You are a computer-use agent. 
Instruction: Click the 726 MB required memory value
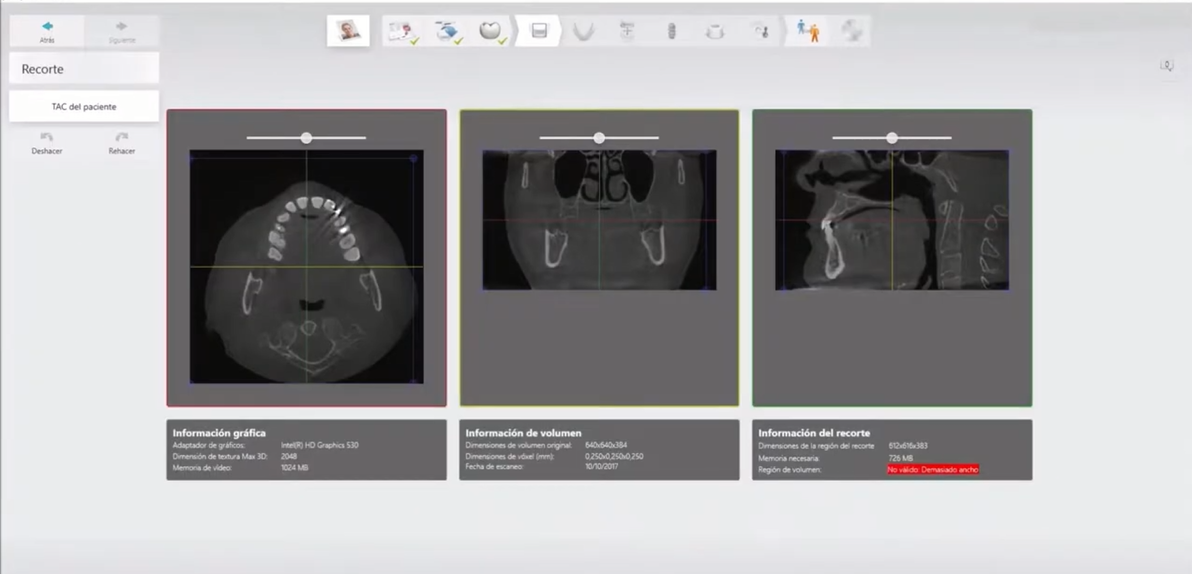(x=902, y=458)
